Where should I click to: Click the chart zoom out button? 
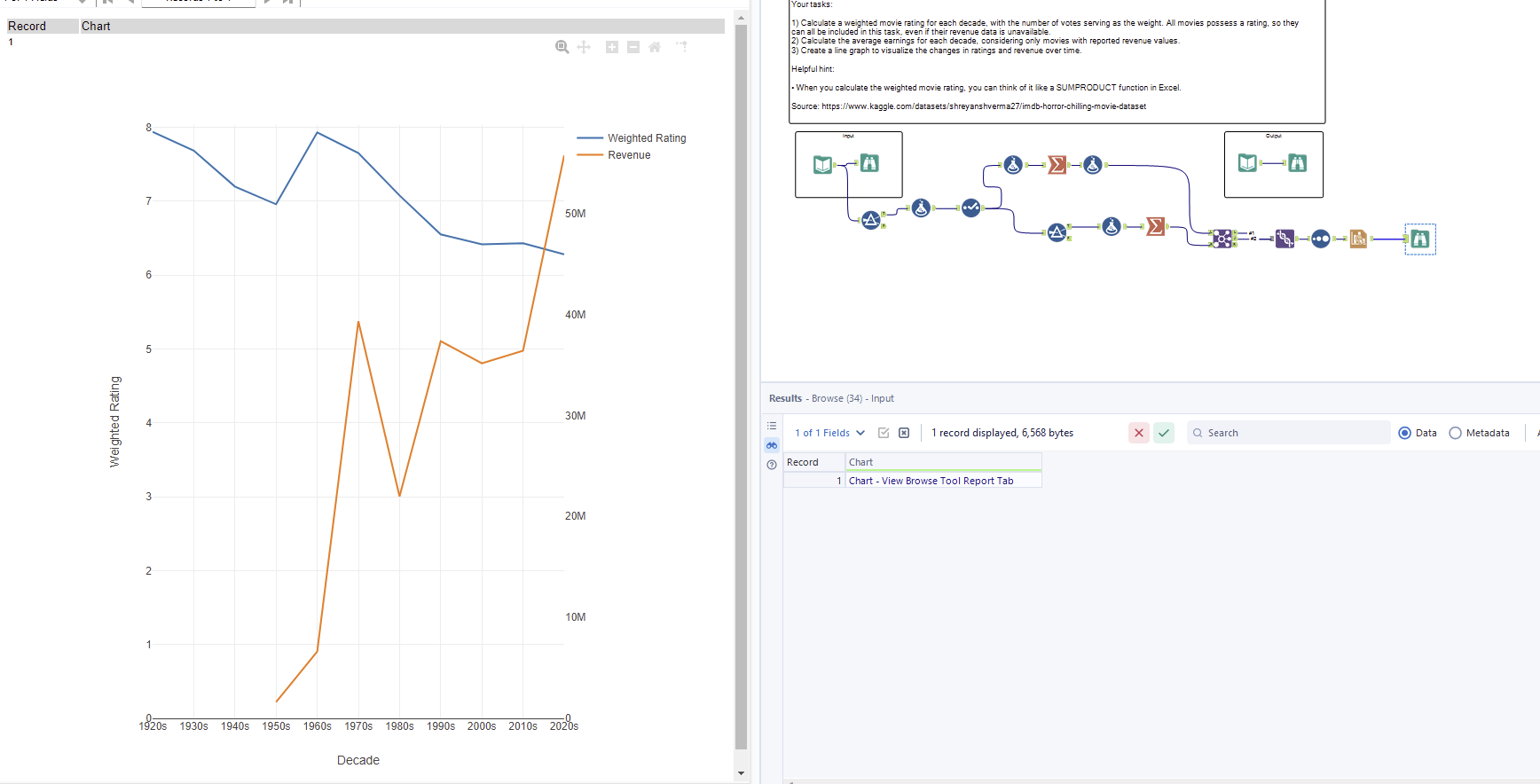point(633,47)
